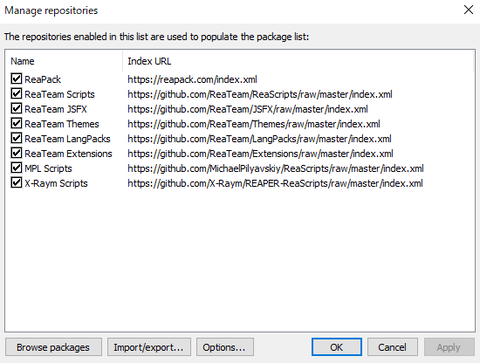Close the Manage repositories dialog

468,10
